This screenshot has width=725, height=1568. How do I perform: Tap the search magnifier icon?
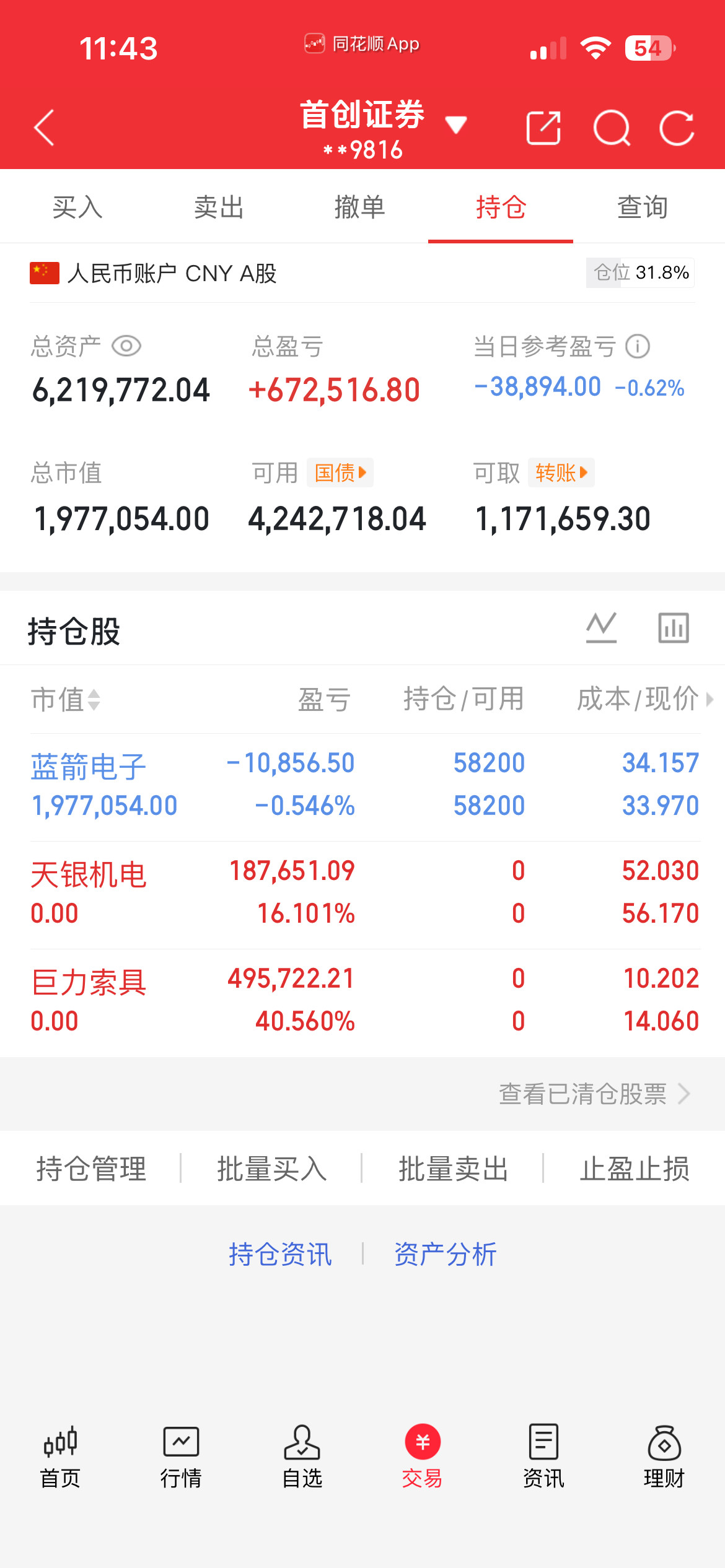(x=612, y=128)
